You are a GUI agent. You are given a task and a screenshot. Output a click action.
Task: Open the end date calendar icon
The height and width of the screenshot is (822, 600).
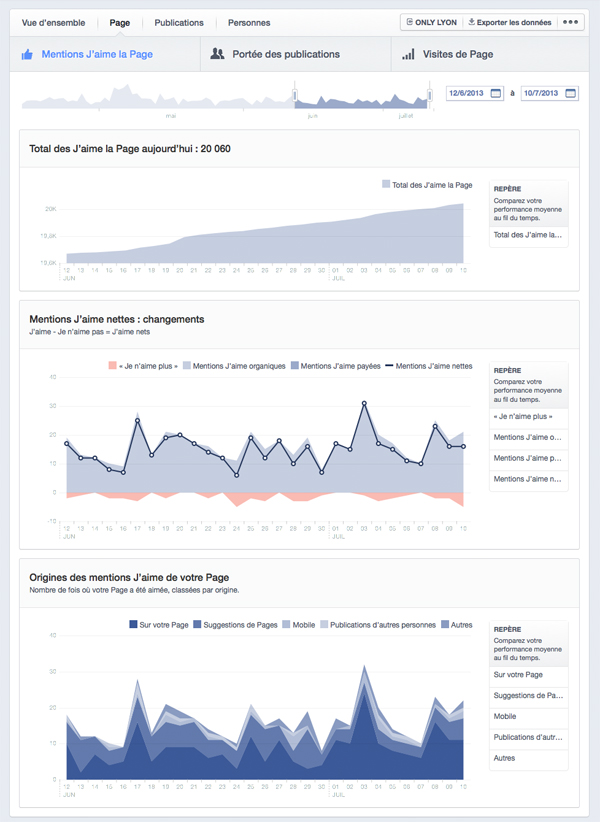[571, 93]
